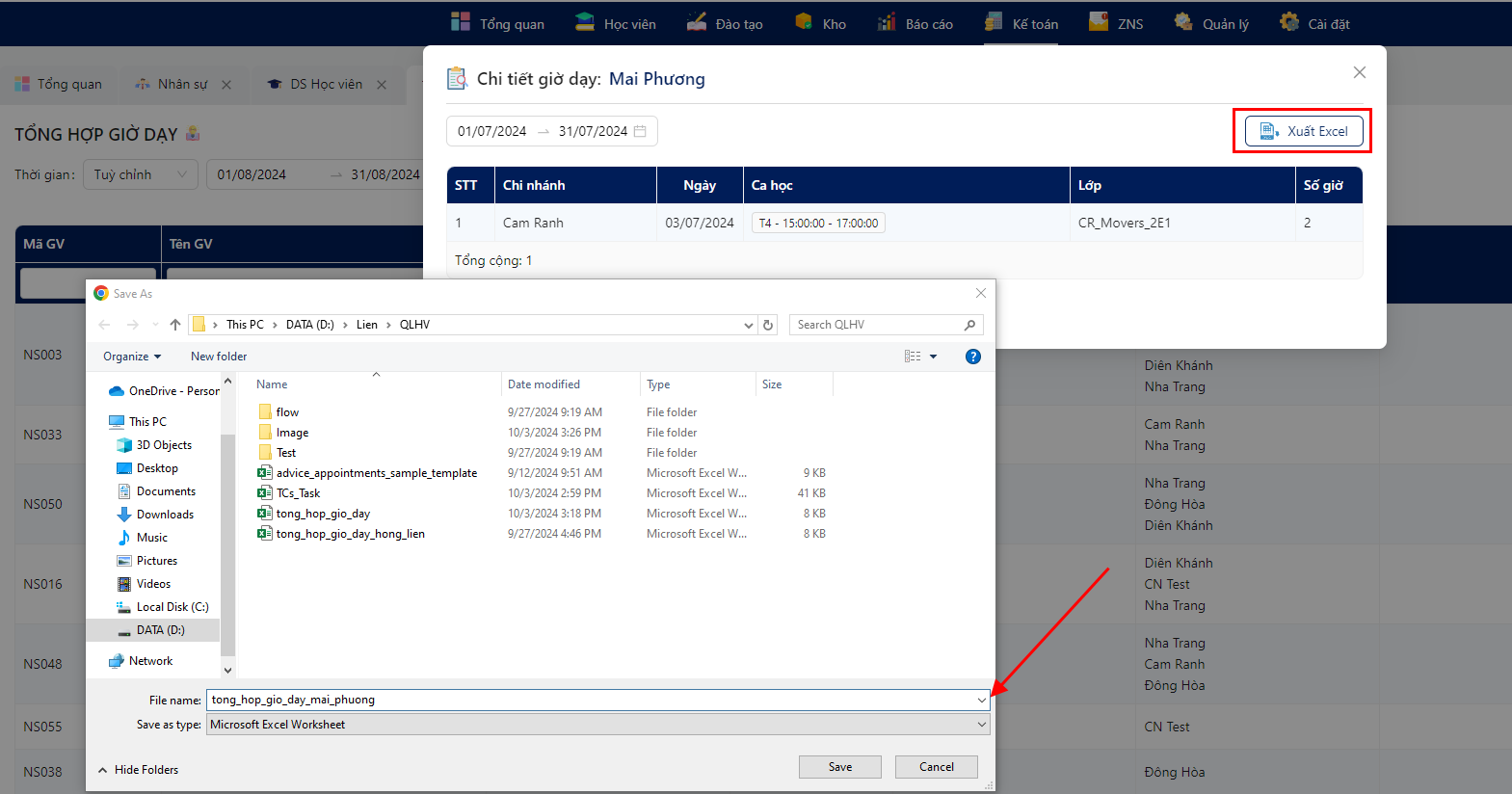Image resolution: width=1512 pixels, height=794 pixels.
Task: Click the icon beside Tổng hợp giờ dạy title
Action: pos(193,134)
